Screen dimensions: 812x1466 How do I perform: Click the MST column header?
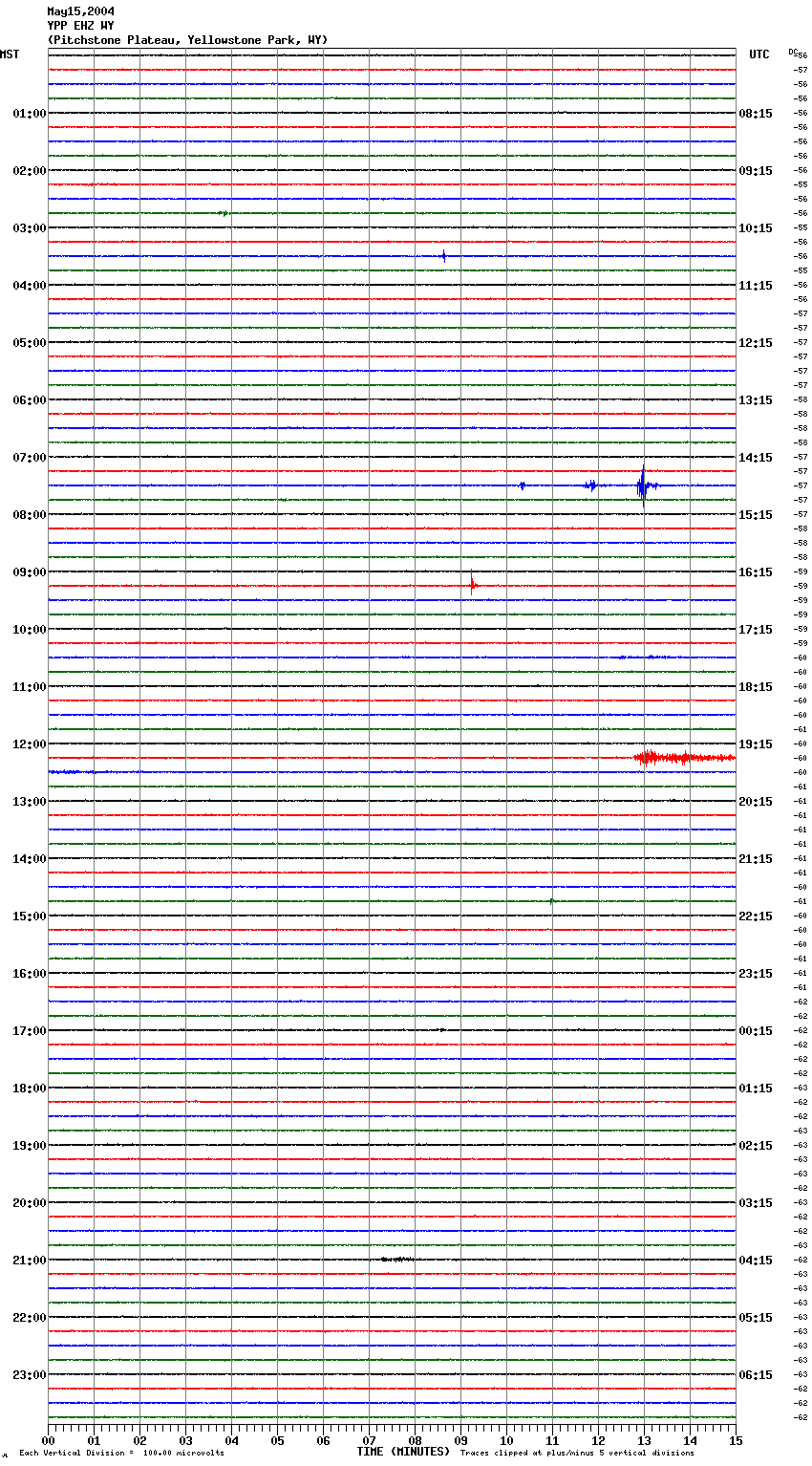10,54
